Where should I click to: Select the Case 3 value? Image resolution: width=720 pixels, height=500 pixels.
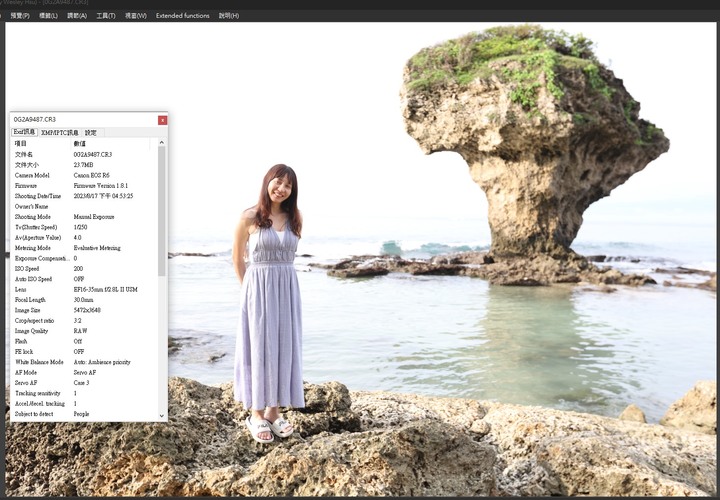(x=81, y=383)
